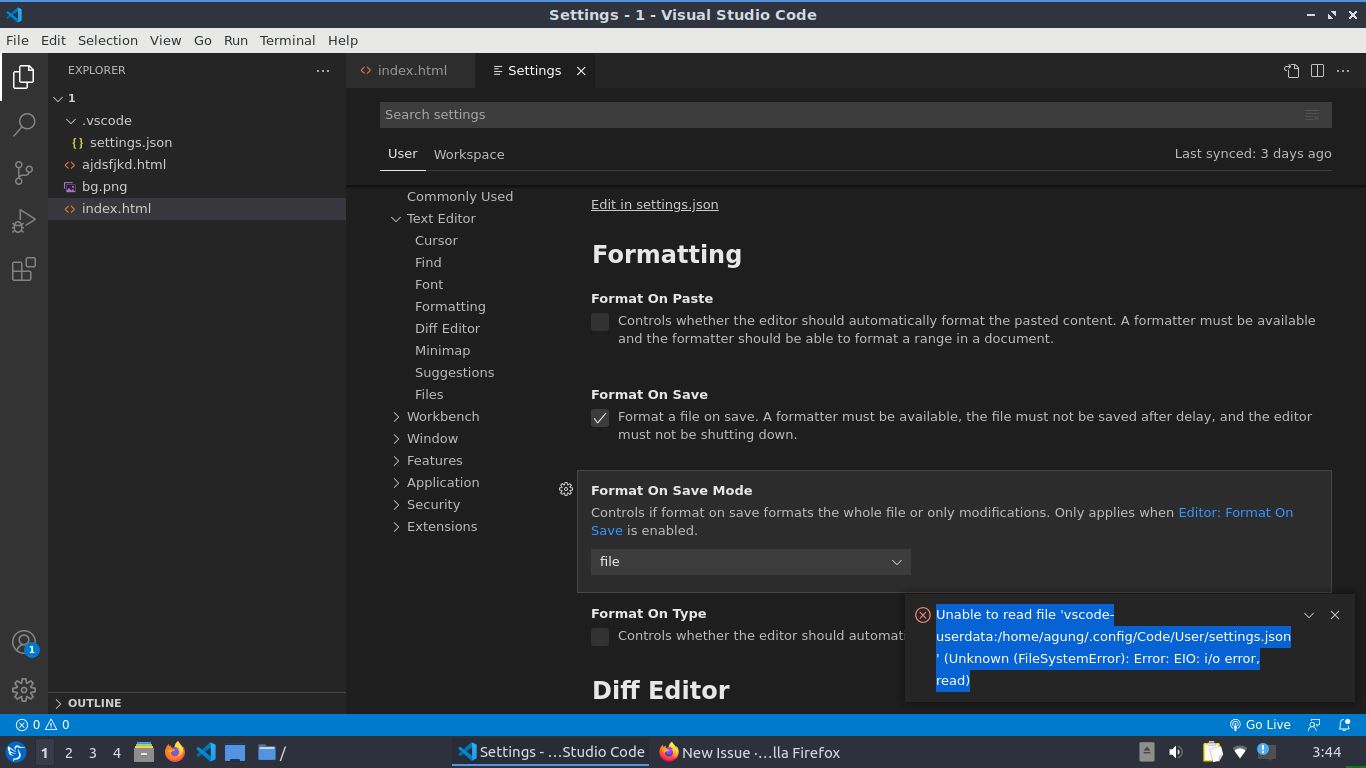Click the Split Editor icon
The image size is (1366, 768).
click(x=1317, y=71)
